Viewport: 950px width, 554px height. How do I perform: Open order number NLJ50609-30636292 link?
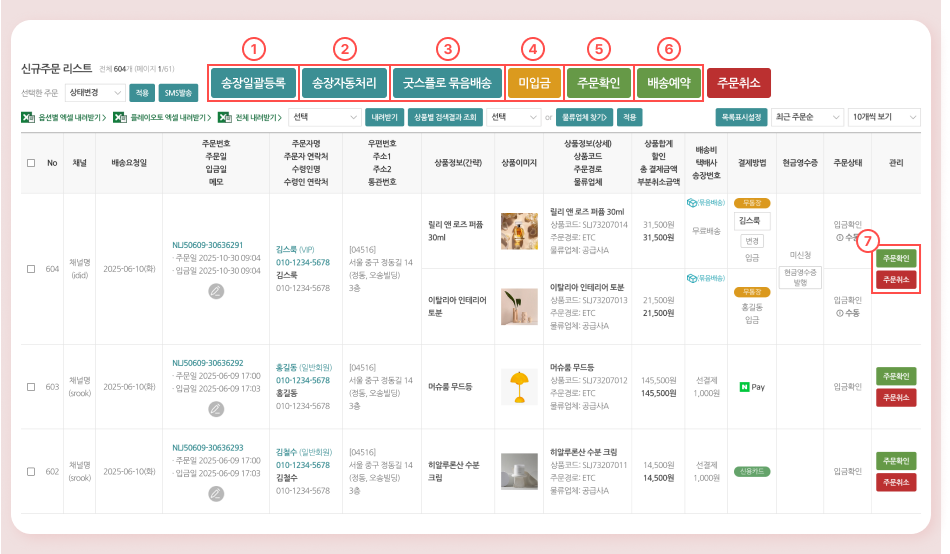(x=207, y=363)
